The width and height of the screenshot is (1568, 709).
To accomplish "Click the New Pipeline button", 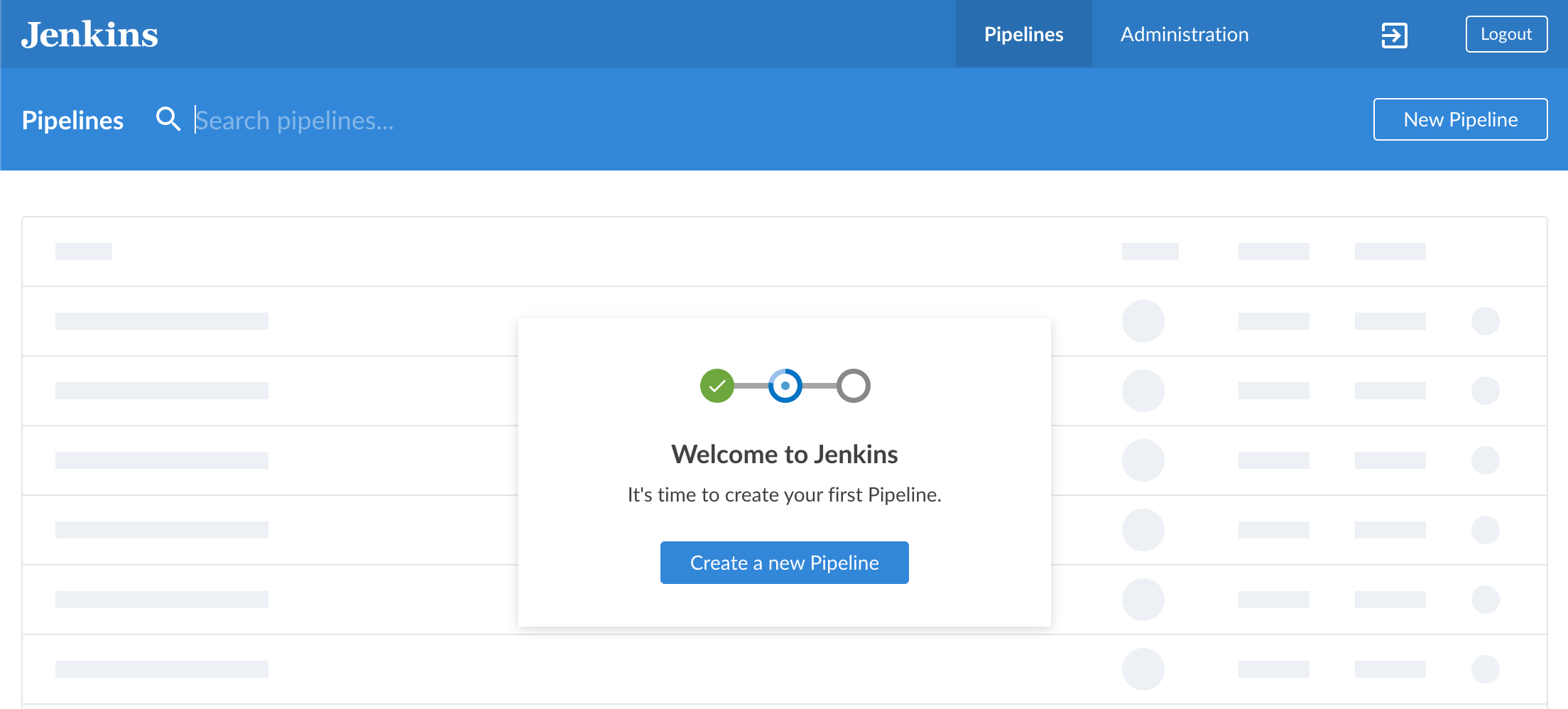I will pos(1460,119).
